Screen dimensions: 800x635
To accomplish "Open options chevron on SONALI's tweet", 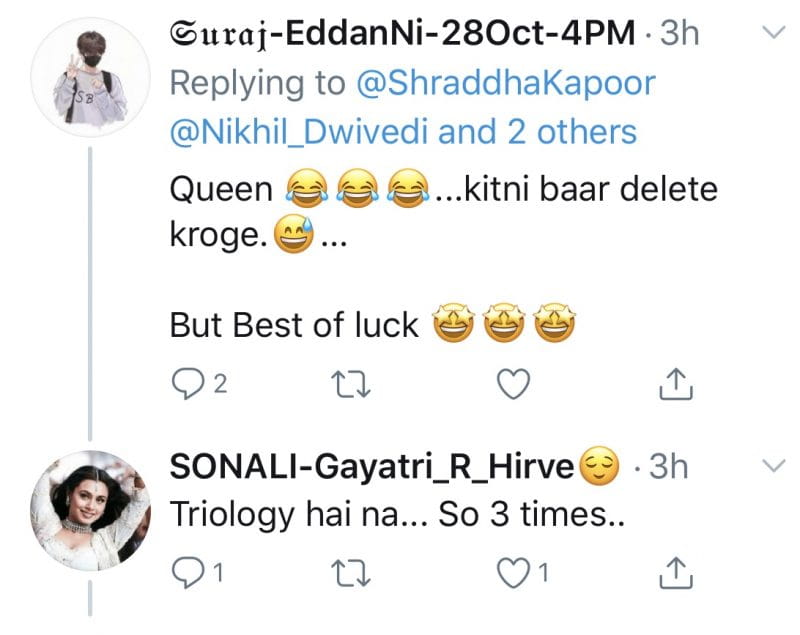I will (773, 466).
